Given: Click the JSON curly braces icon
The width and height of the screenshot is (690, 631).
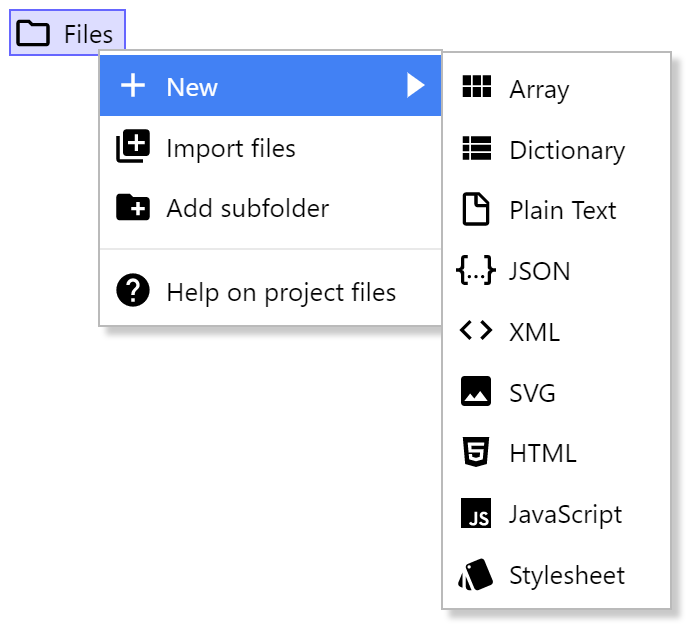Looking at the screenshot, I should coord(476,270).
